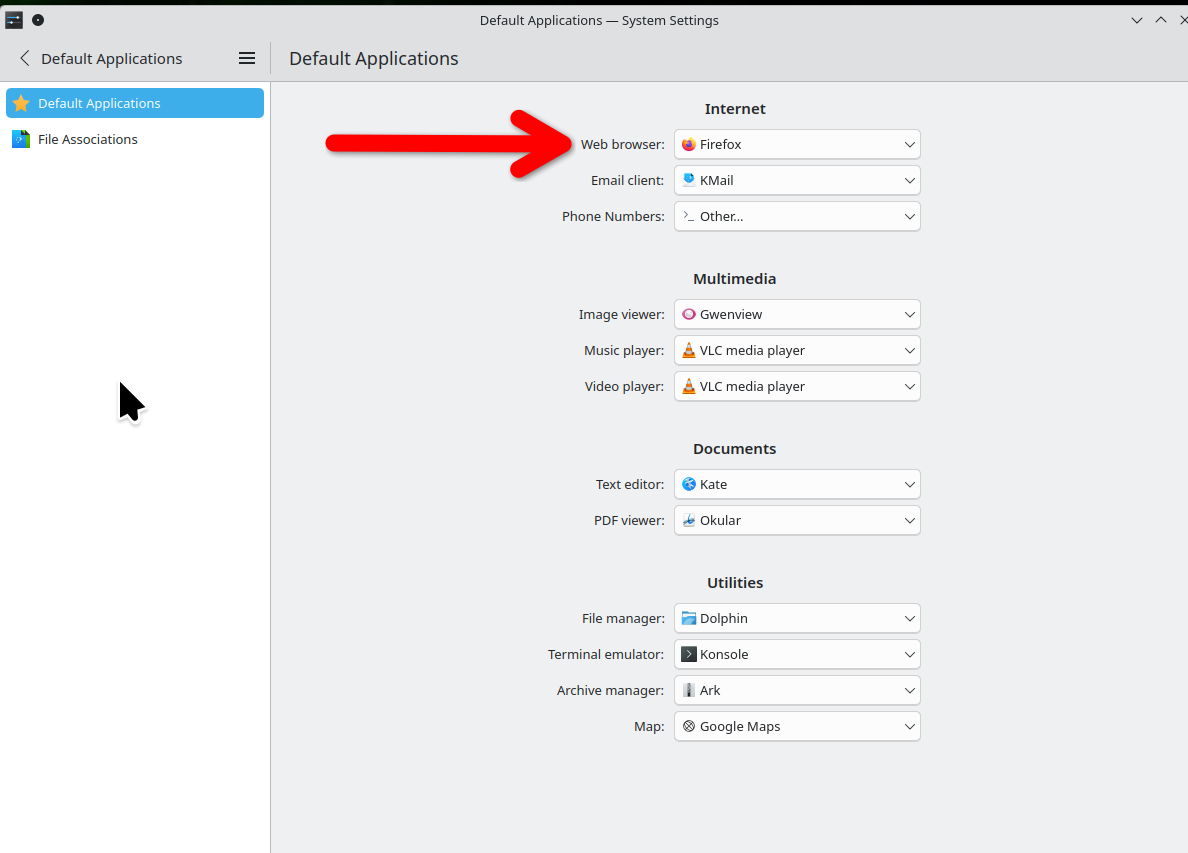The image size is (1188, 853).
Task: Change the Text editor selection
Action: (797, 485)
